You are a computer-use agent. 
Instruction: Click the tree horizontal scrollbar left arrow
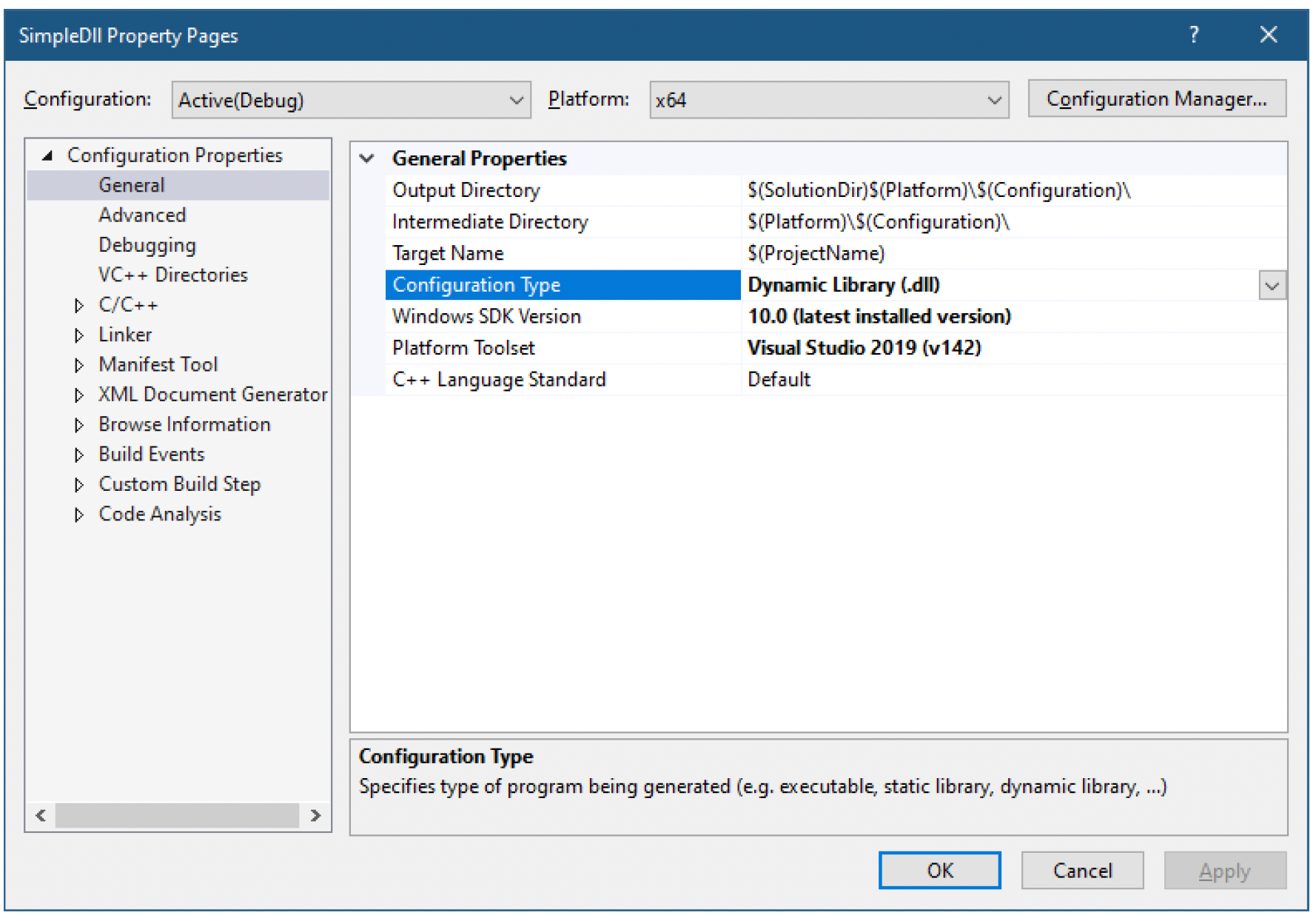coord(41,815)
